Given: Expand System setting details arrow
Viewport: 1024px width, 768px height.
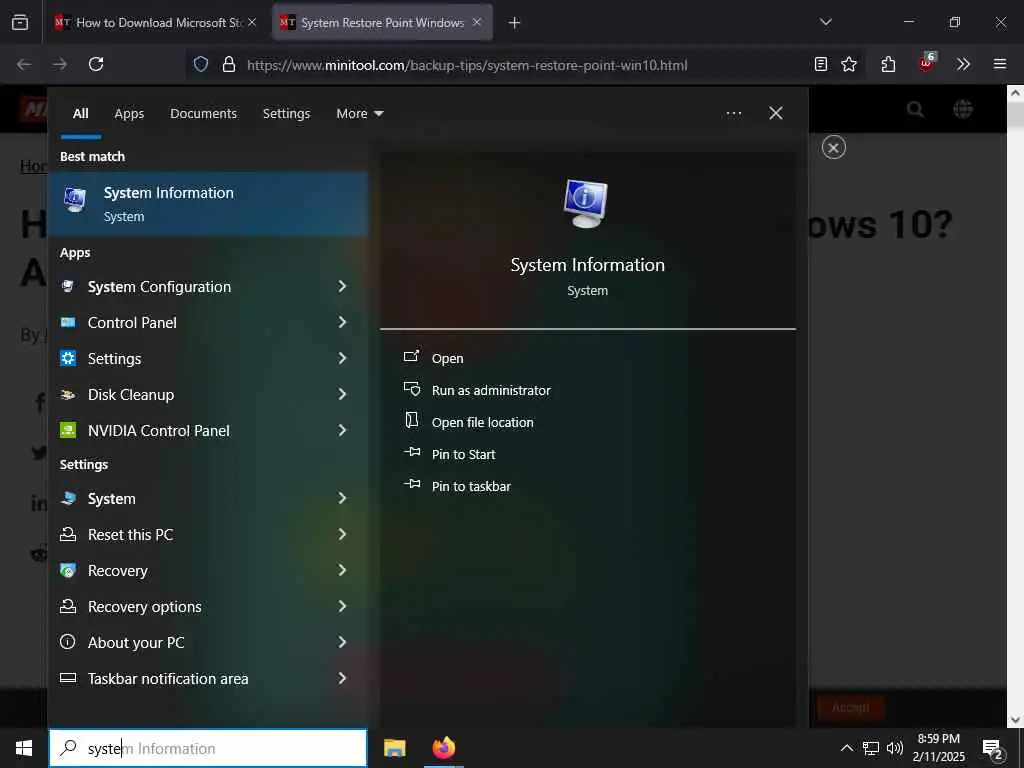Looking at the screenshot, I should (342, 498).
